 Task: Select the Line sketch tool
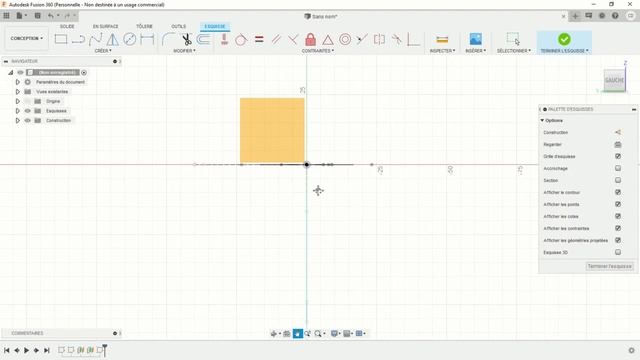[x=78, y=39]
